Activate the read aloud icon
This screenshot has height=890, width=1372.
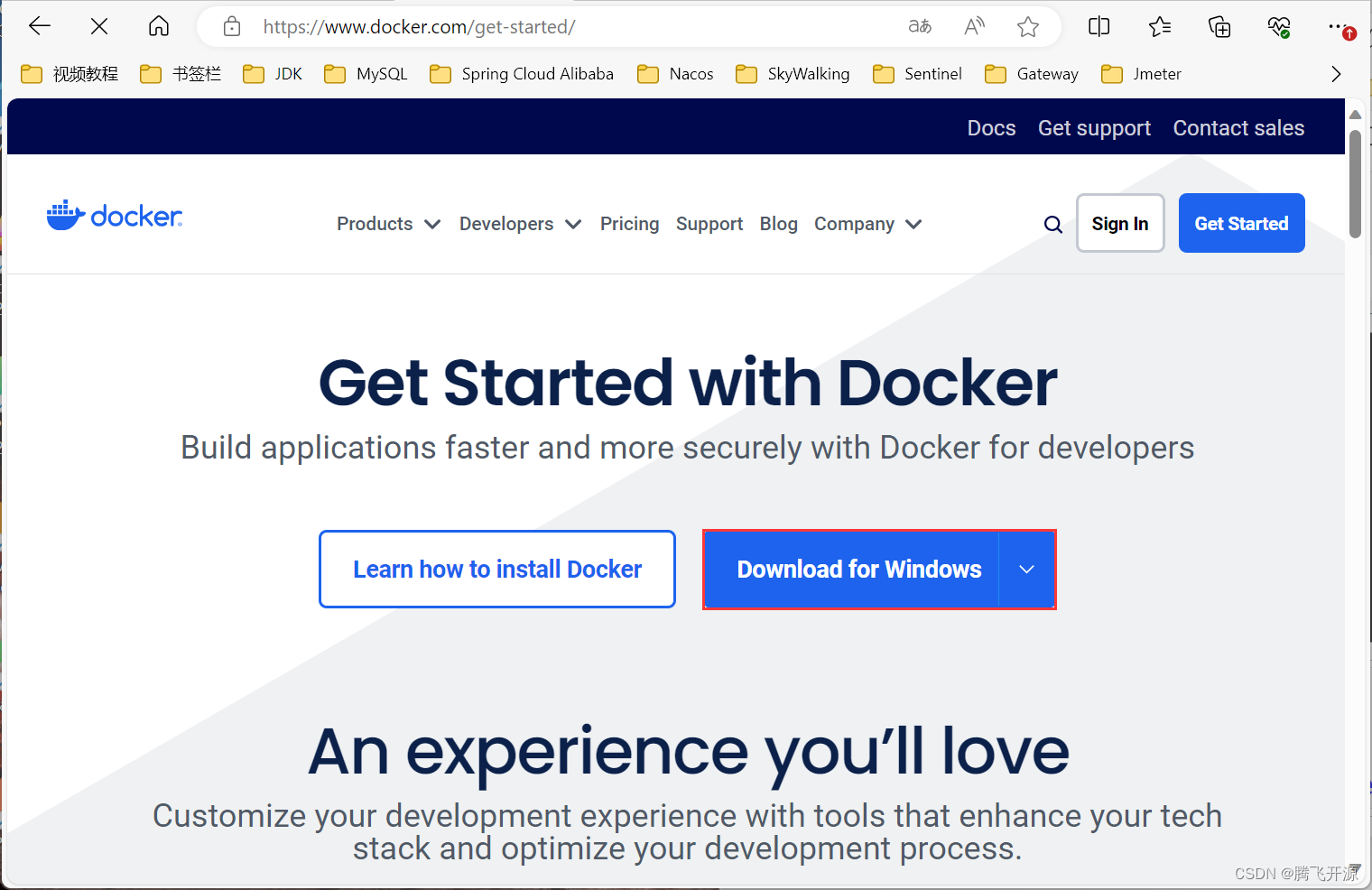click(974, 27)
